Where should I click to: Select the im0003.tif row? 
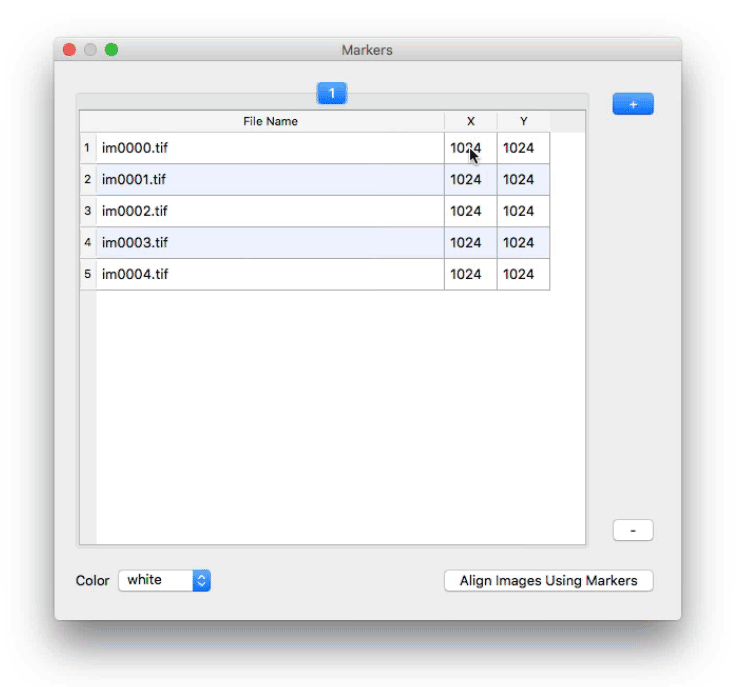(270, 243)
